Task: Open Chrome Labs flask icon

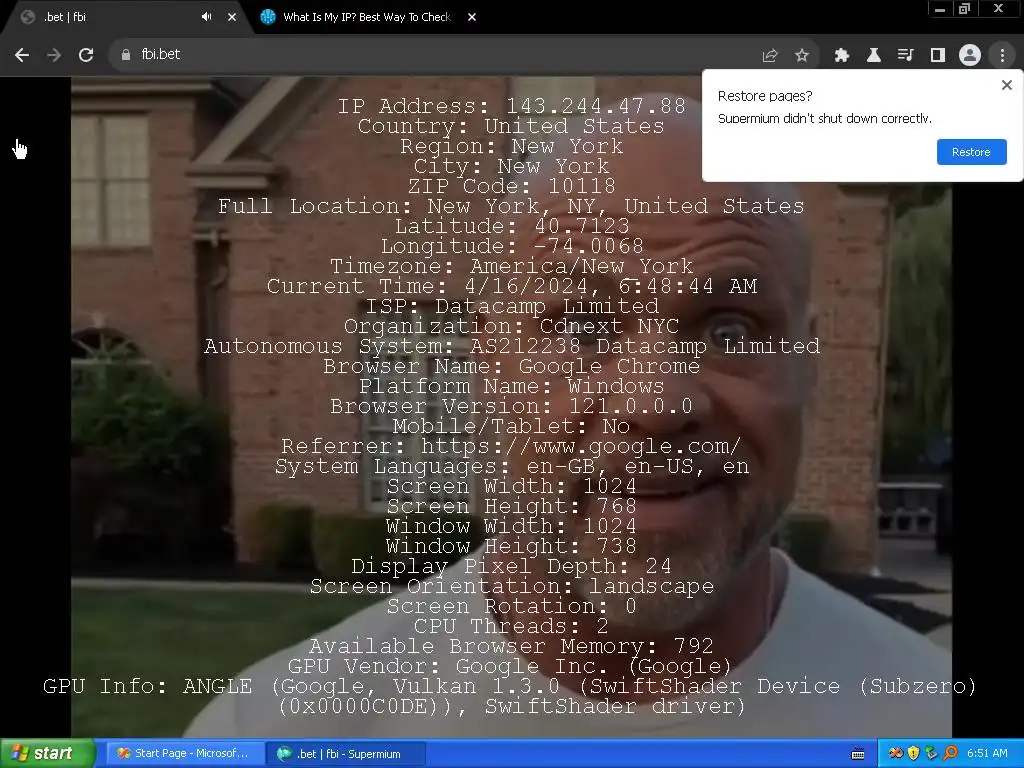Action: (x=874, y=56)
